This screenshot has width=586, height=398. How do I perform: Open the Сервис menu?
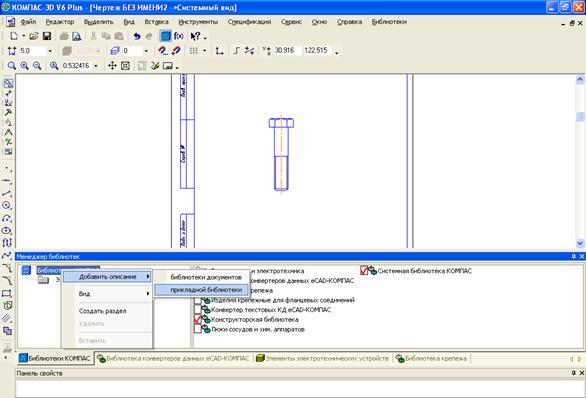tap(291, 22)
